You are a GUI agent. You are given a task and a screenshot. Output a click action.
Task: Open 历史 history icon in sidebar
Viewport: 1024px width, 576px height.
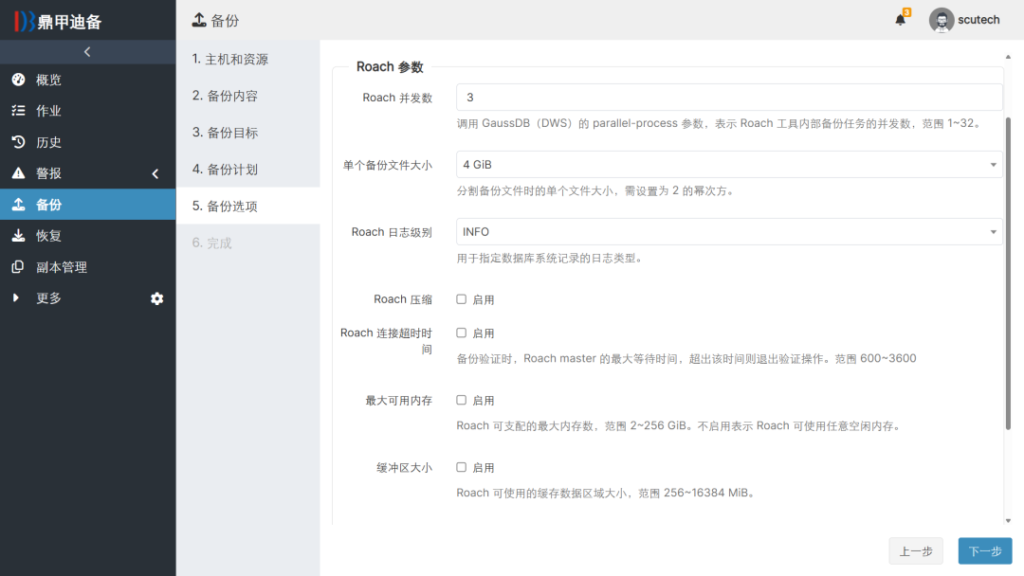coord(18,142)
